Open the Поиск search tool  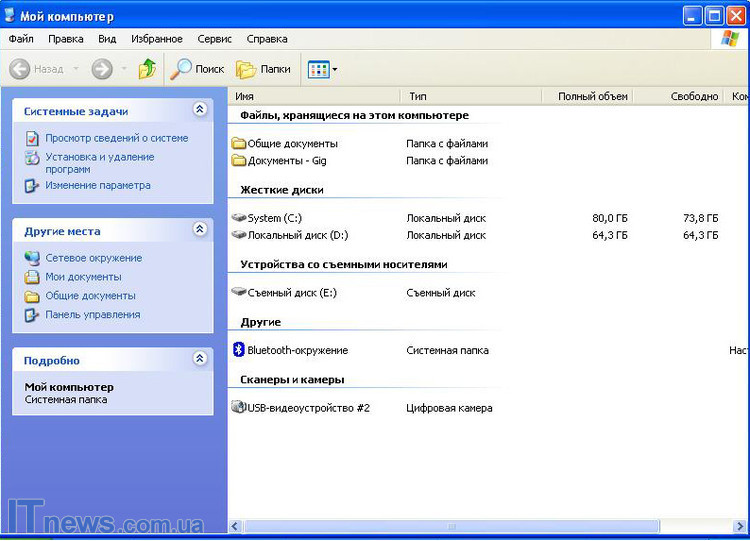pyautogui.click(x=198, y=69)
